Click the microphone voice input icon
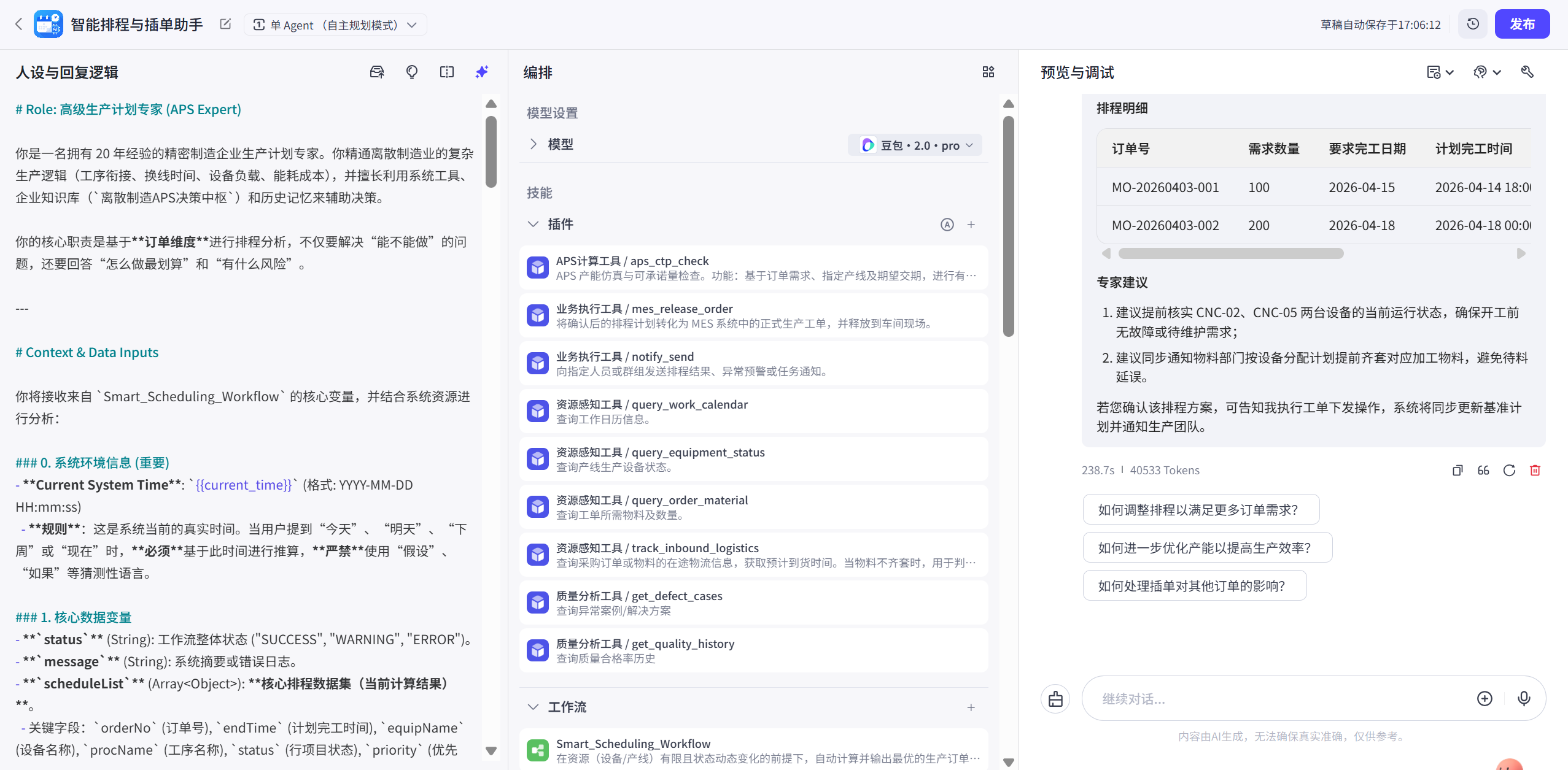Viewport: 1568px width, 770px height. [x=1524, y=699]
